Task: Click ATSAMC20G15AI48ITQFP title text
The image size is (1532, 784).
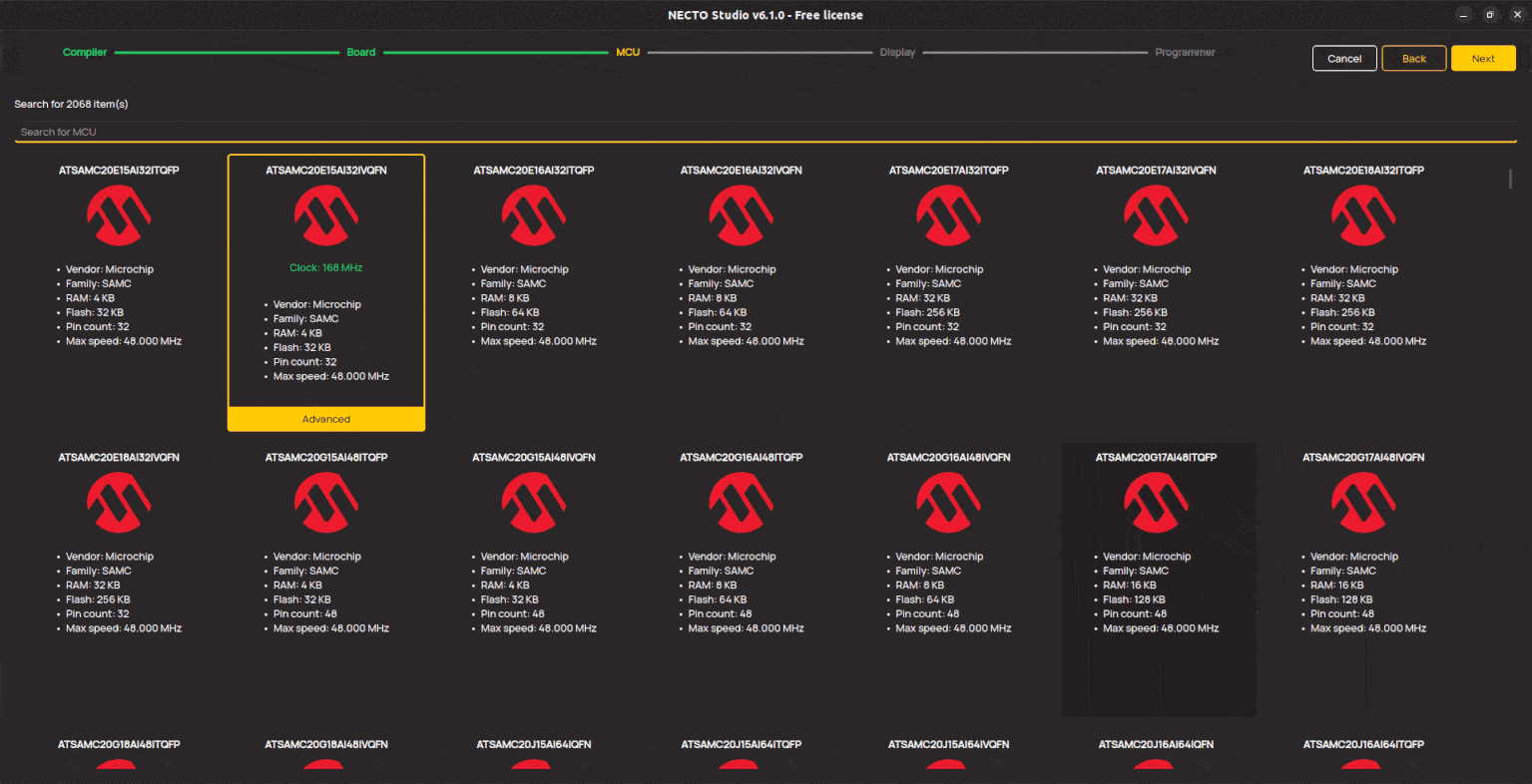Action: tap(326, 458)
